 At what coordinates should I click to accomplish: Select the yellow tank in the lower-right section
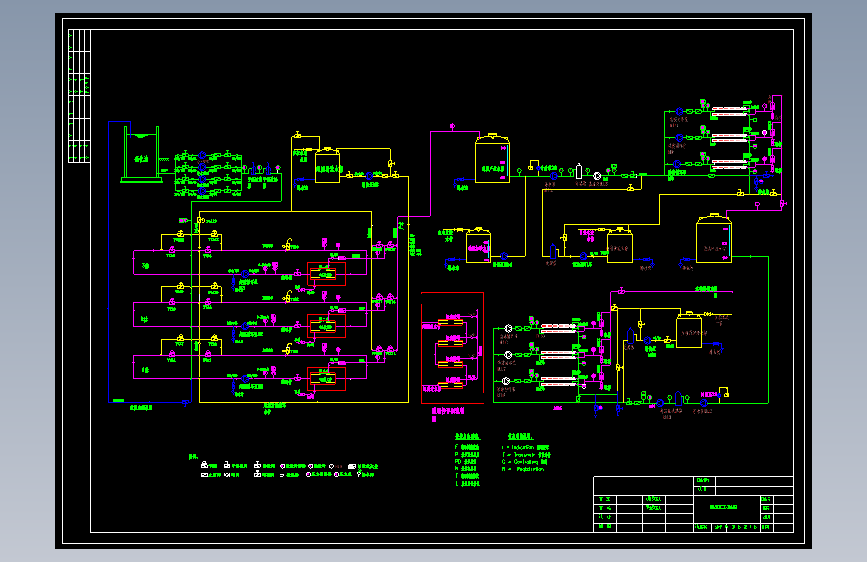(x=689, y=330)
